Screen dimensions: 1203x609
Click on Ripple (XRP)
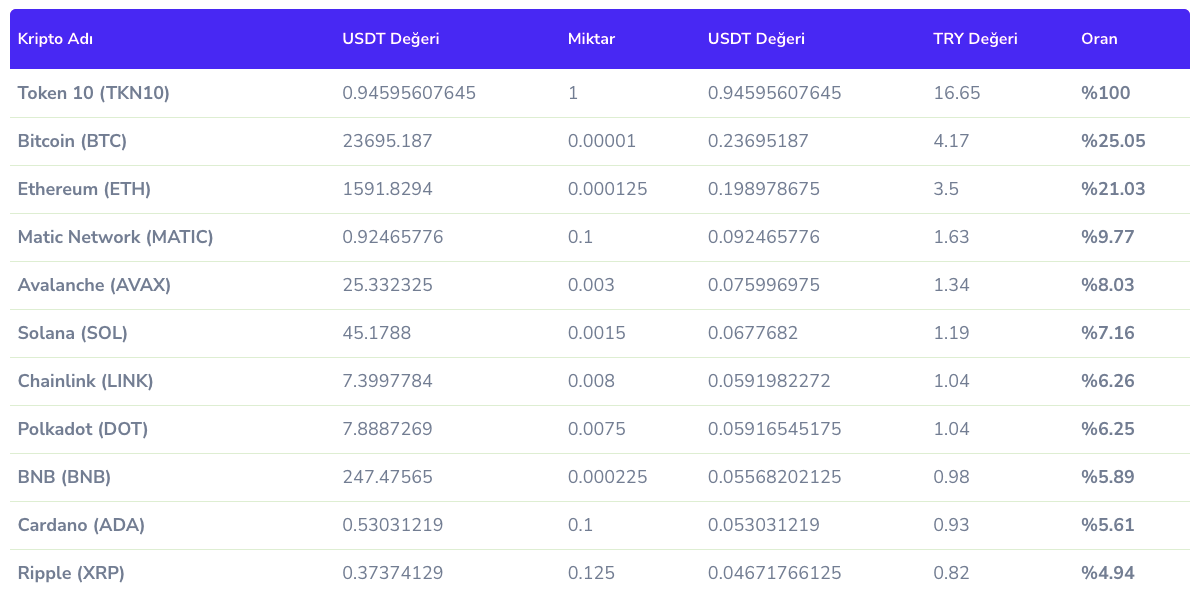(x=71, y=573)
